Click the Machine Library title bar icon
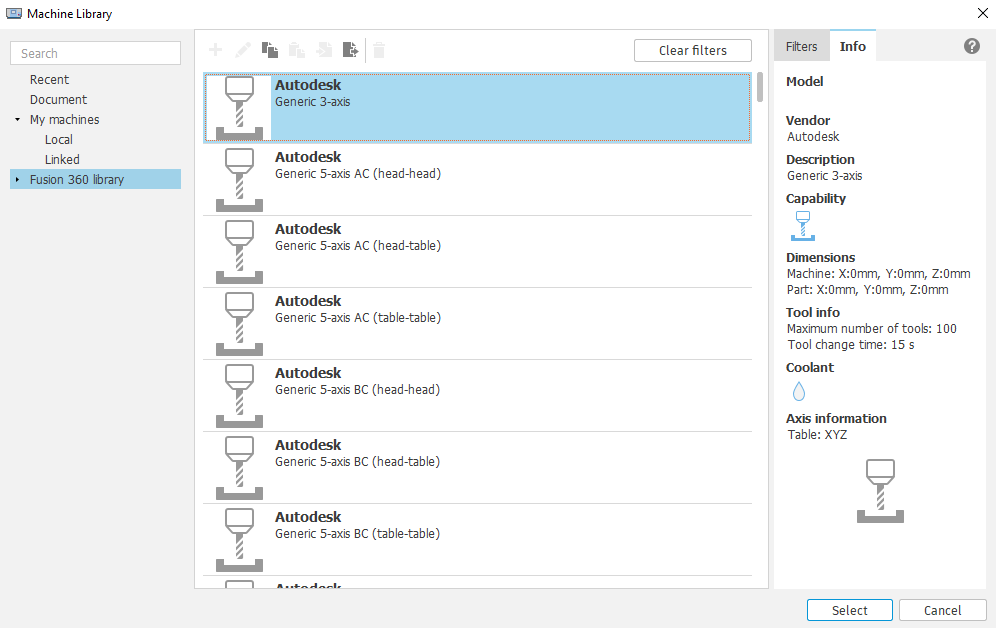The height and width of the screenshot is (628, 996). coord(16,13)
